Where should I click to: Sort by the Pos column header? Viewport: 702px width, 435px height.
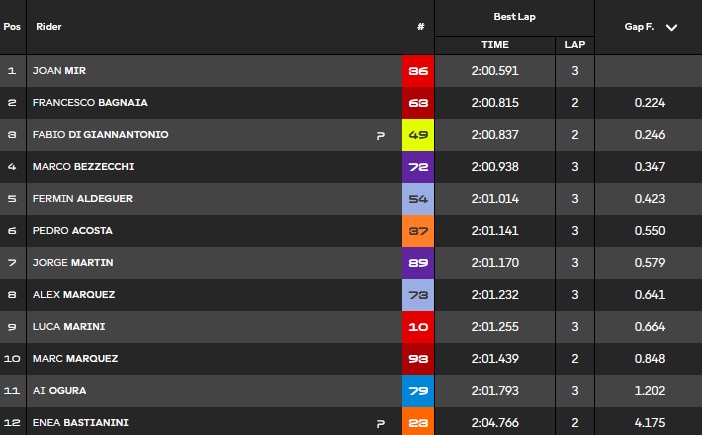(12, 27)
